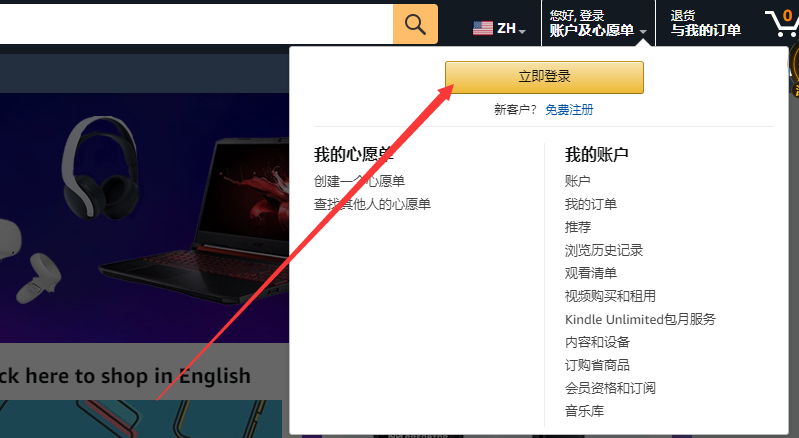
Task: Click the headphones and laptop banner
Action: [144, 217]
